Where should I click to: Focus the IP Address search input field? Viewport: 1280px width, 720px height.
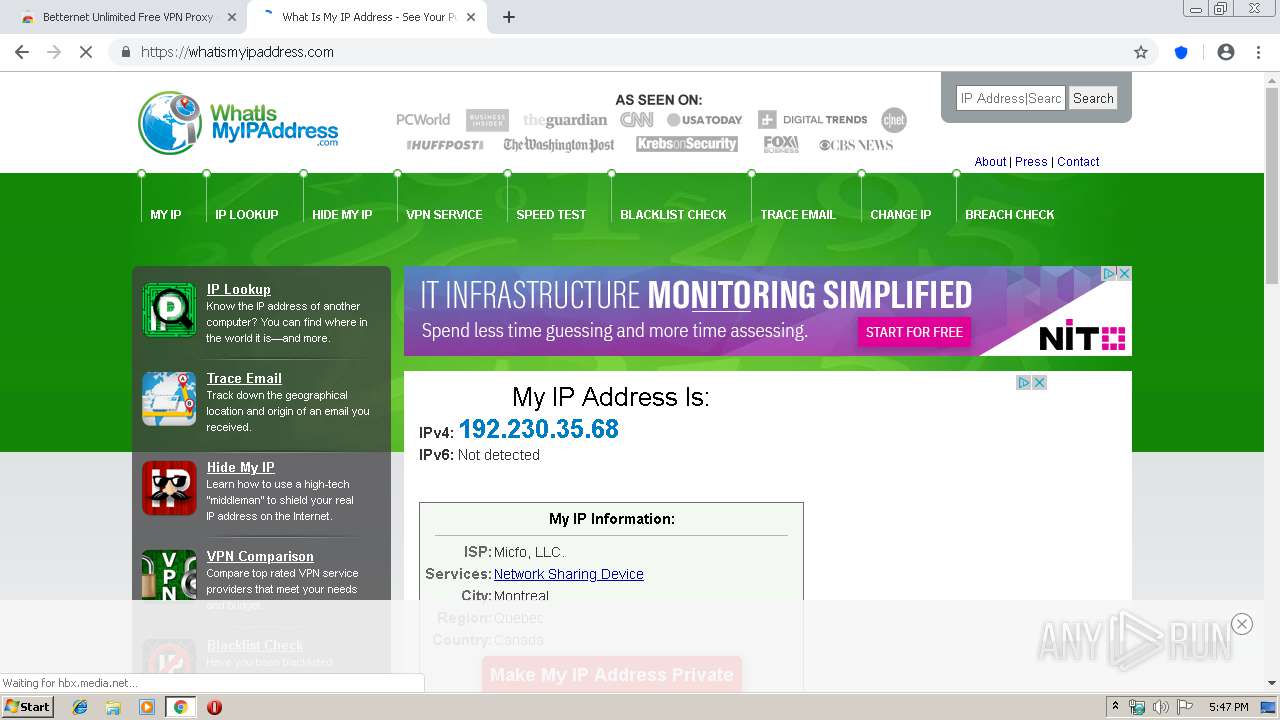(x=1011, y=98)
